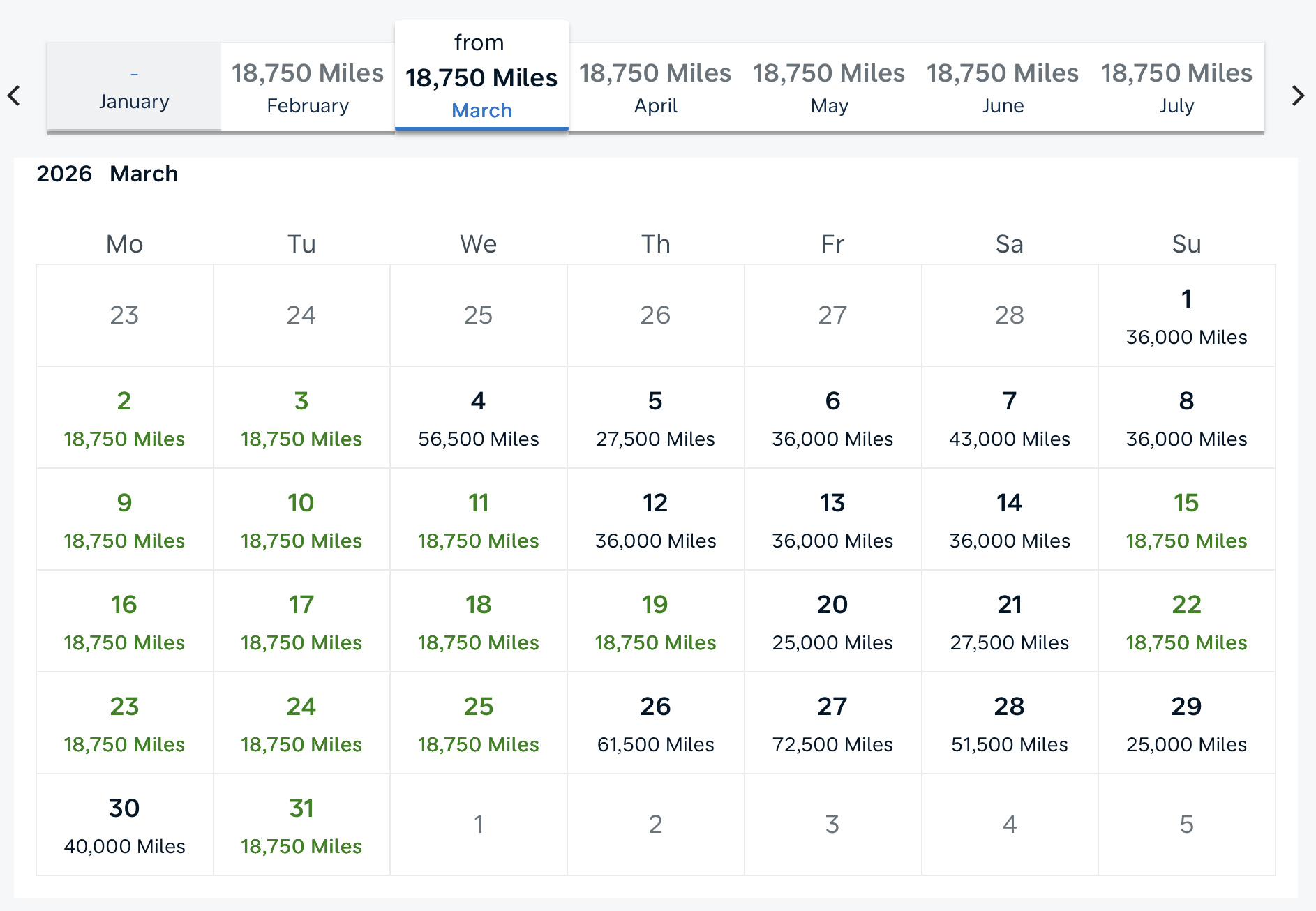Show later months with right arrow
1316x911 pixels.
tap(1298, 96)
